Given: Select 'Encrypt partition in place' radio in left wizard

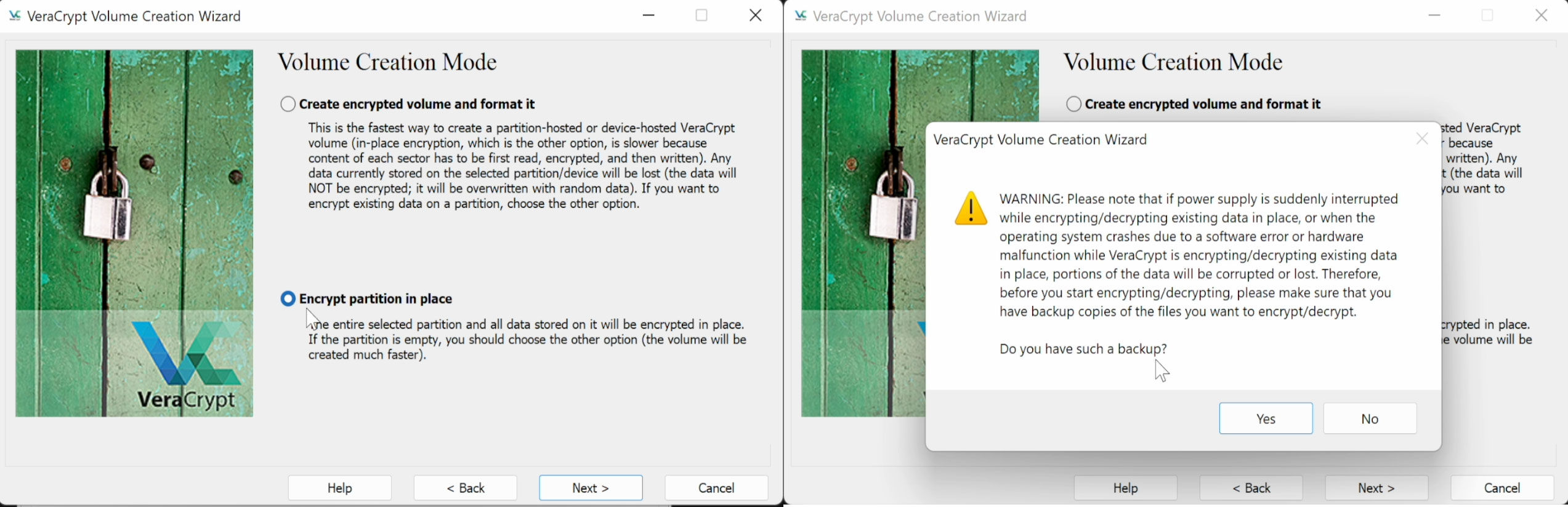Looking at the screenshot, I should tap(288, 299).
